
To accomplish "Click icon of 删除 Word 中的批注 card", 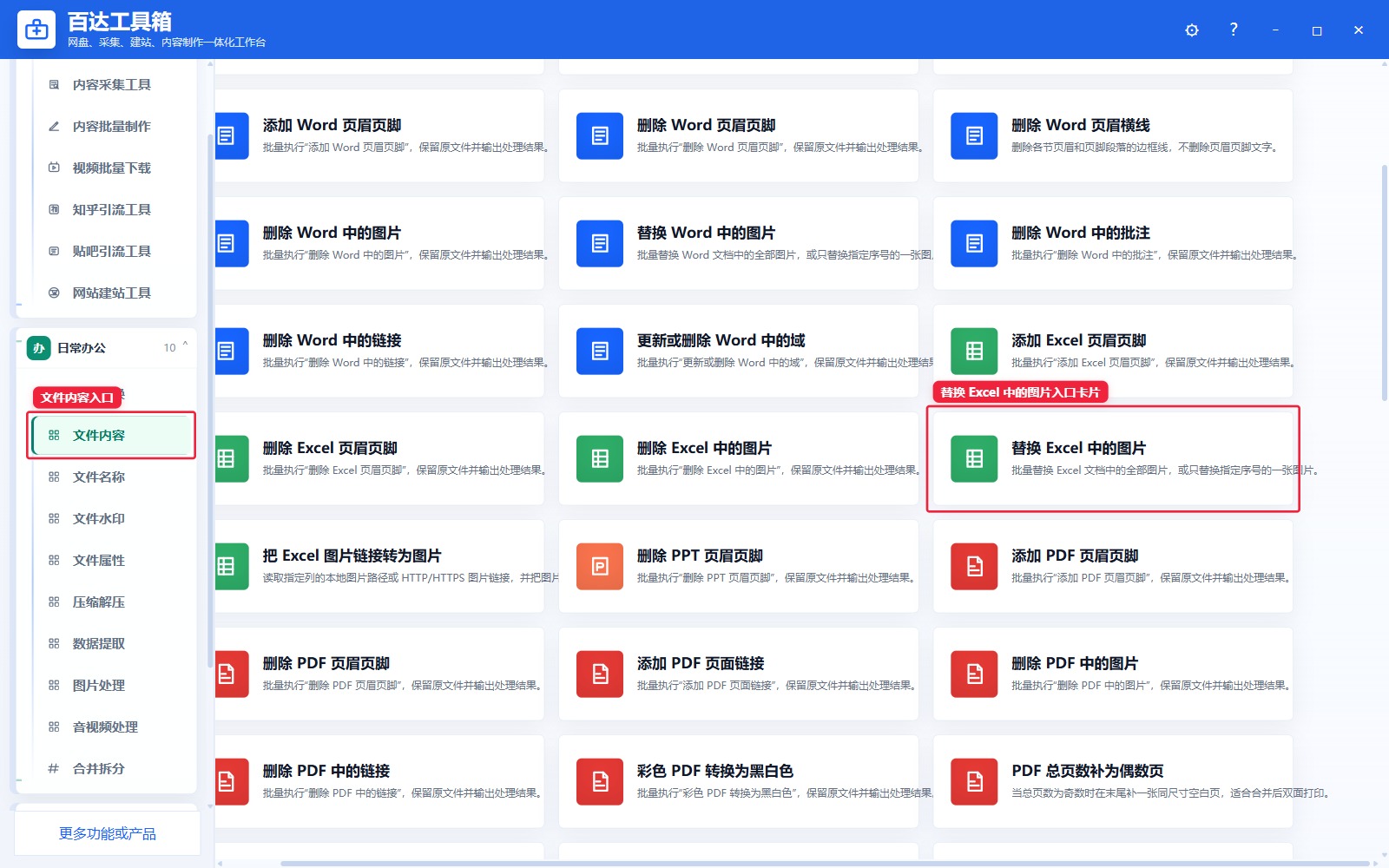I will coord(974,243).
